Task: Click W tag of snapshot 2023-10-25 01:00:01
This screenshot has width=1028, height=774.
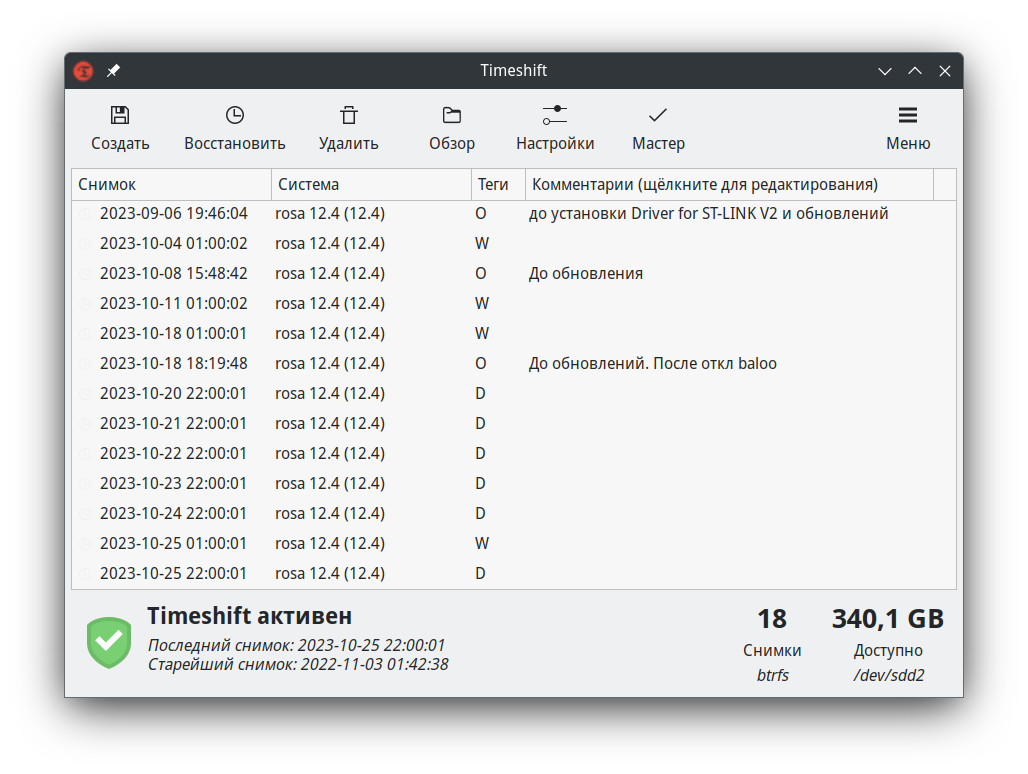Action: click(x=482, y=544)
